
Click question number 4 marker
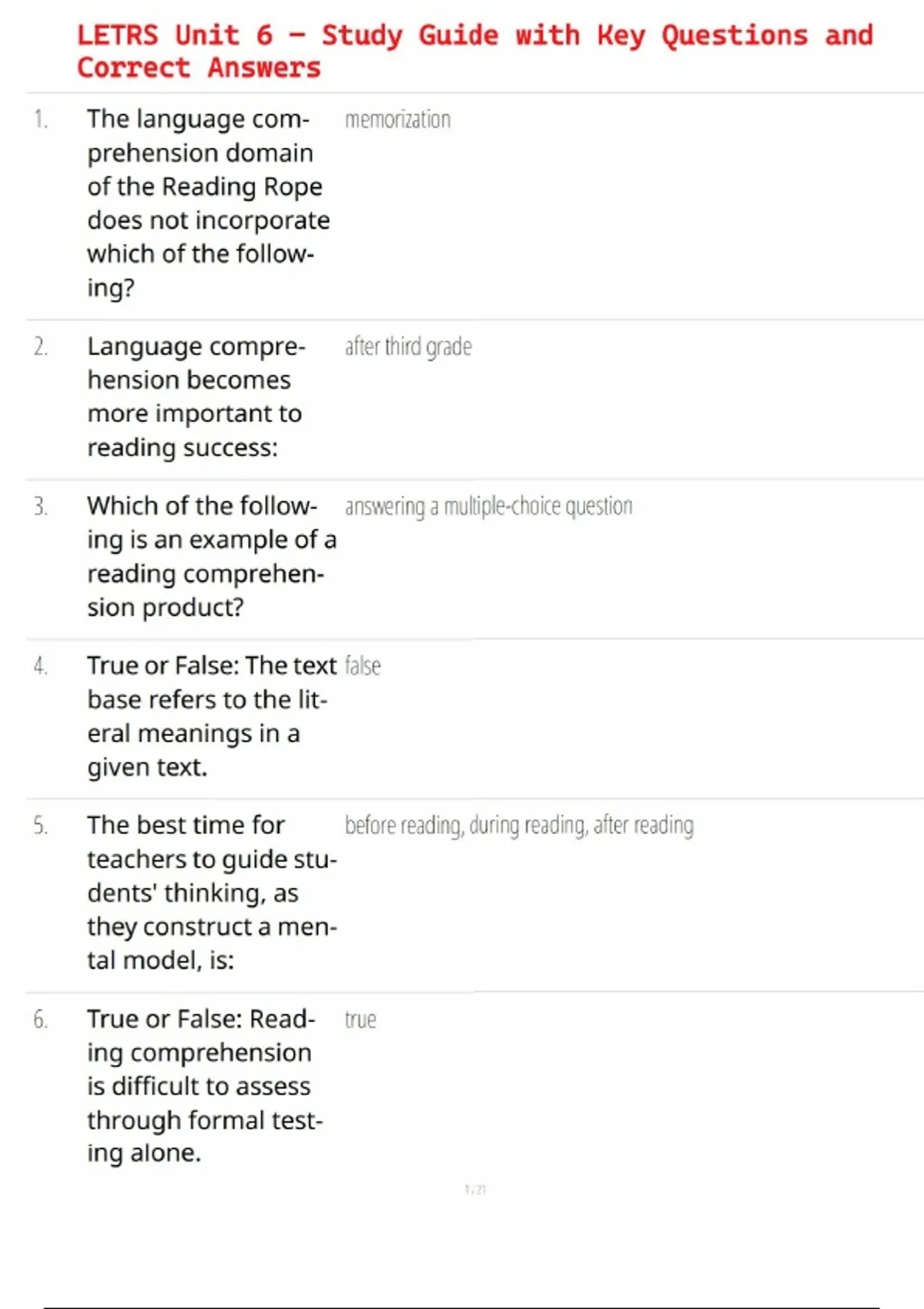[41, 666]
